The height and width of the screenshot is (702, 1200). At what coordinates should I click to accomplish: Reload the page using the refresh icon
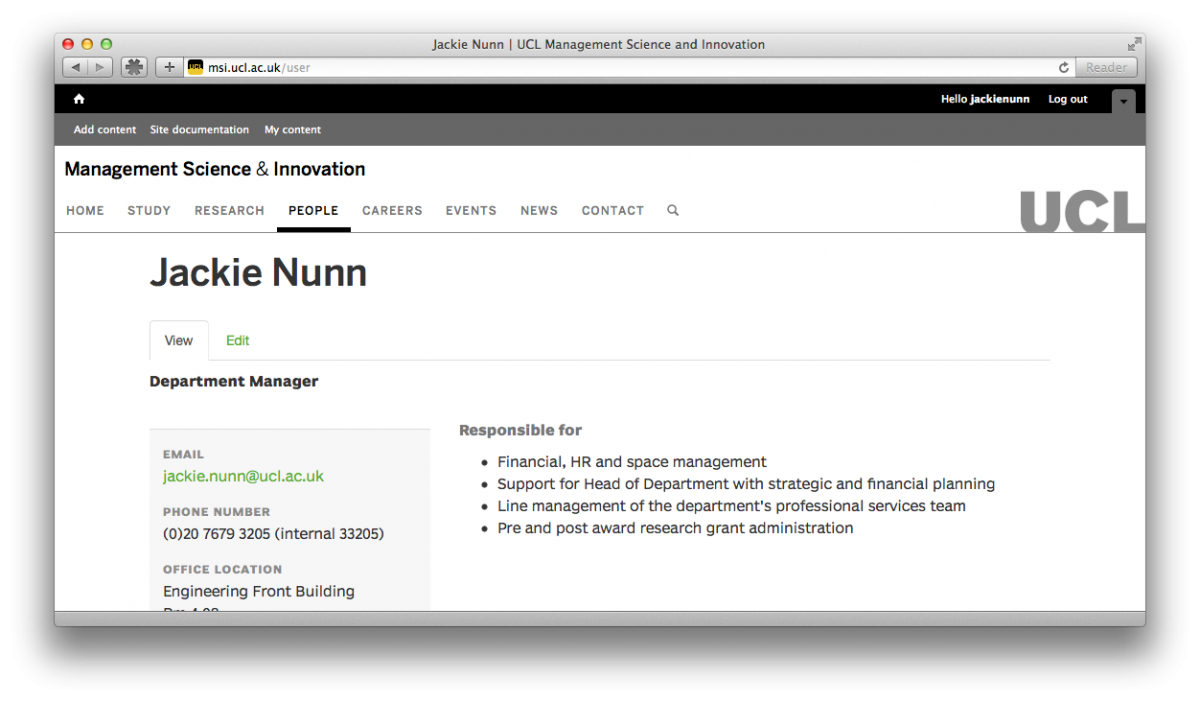(x=1064, y=67)
